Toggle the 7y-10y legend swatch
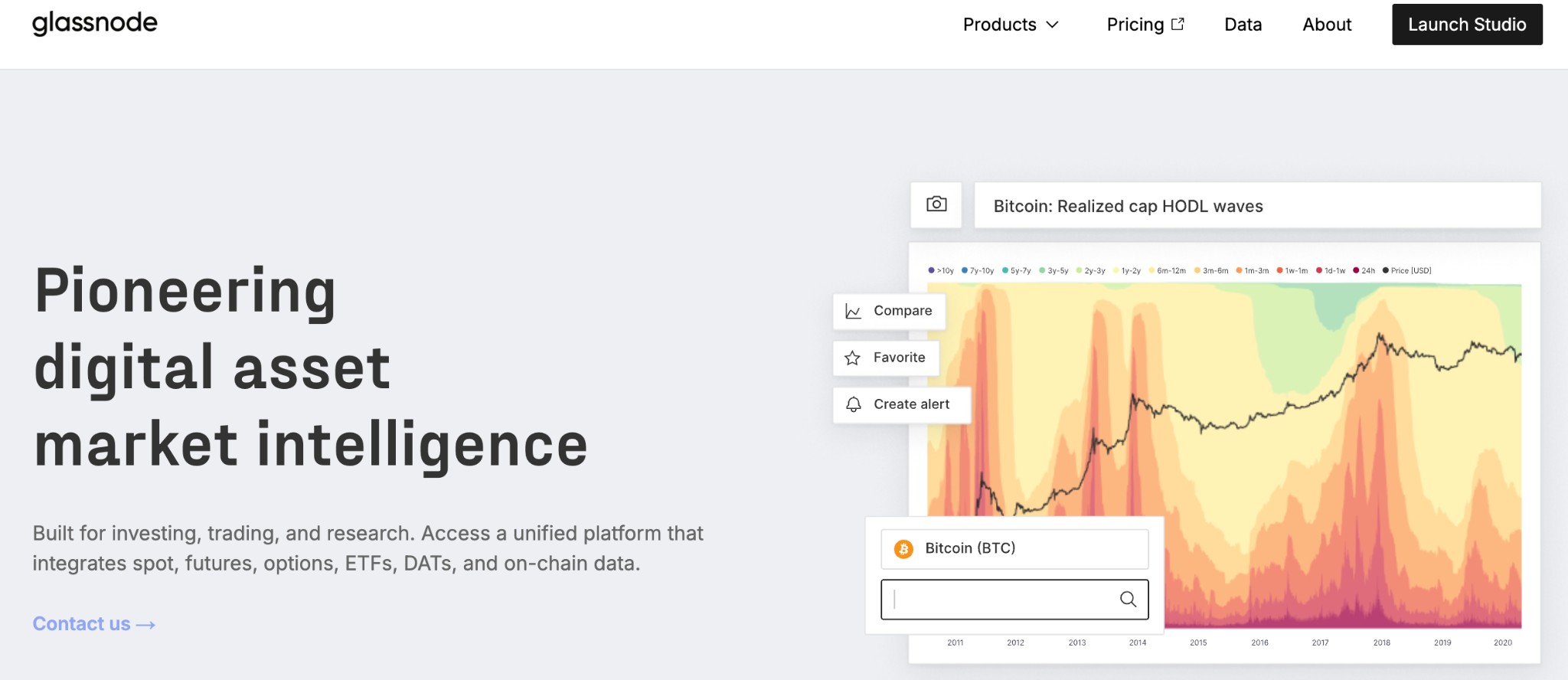The height and width of the screenshot is (680, 1568). [x=965, y=270]
